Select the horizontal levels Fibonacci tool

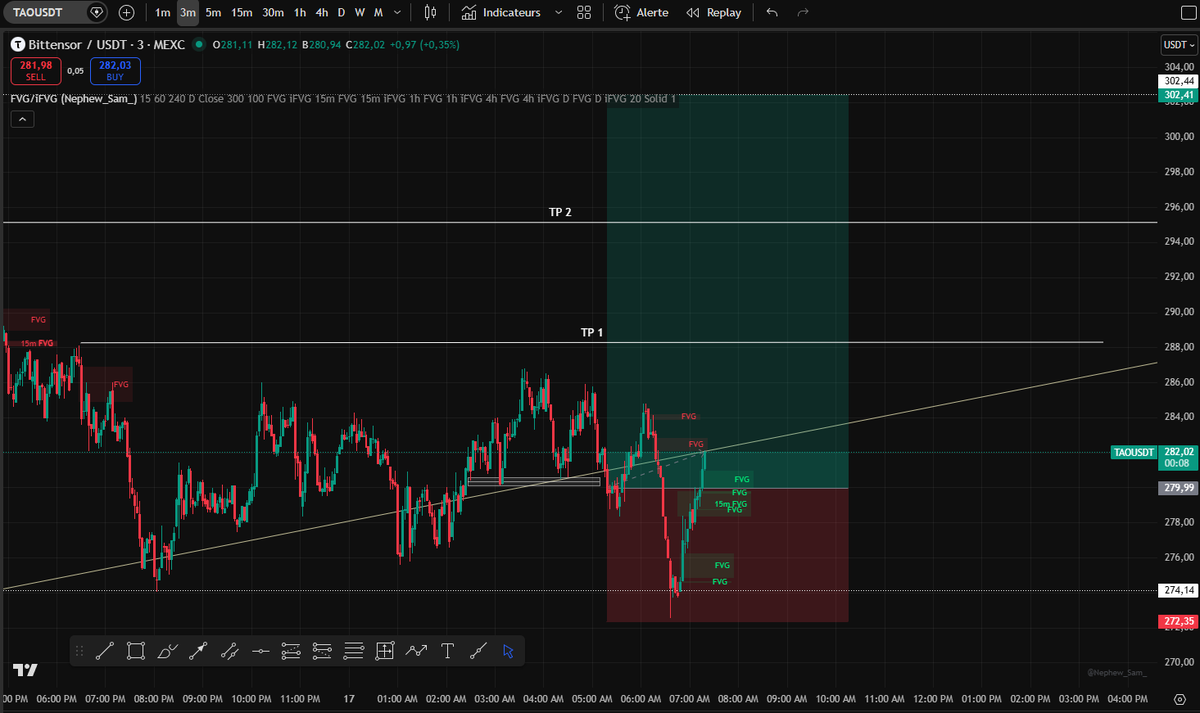point(353,651)
